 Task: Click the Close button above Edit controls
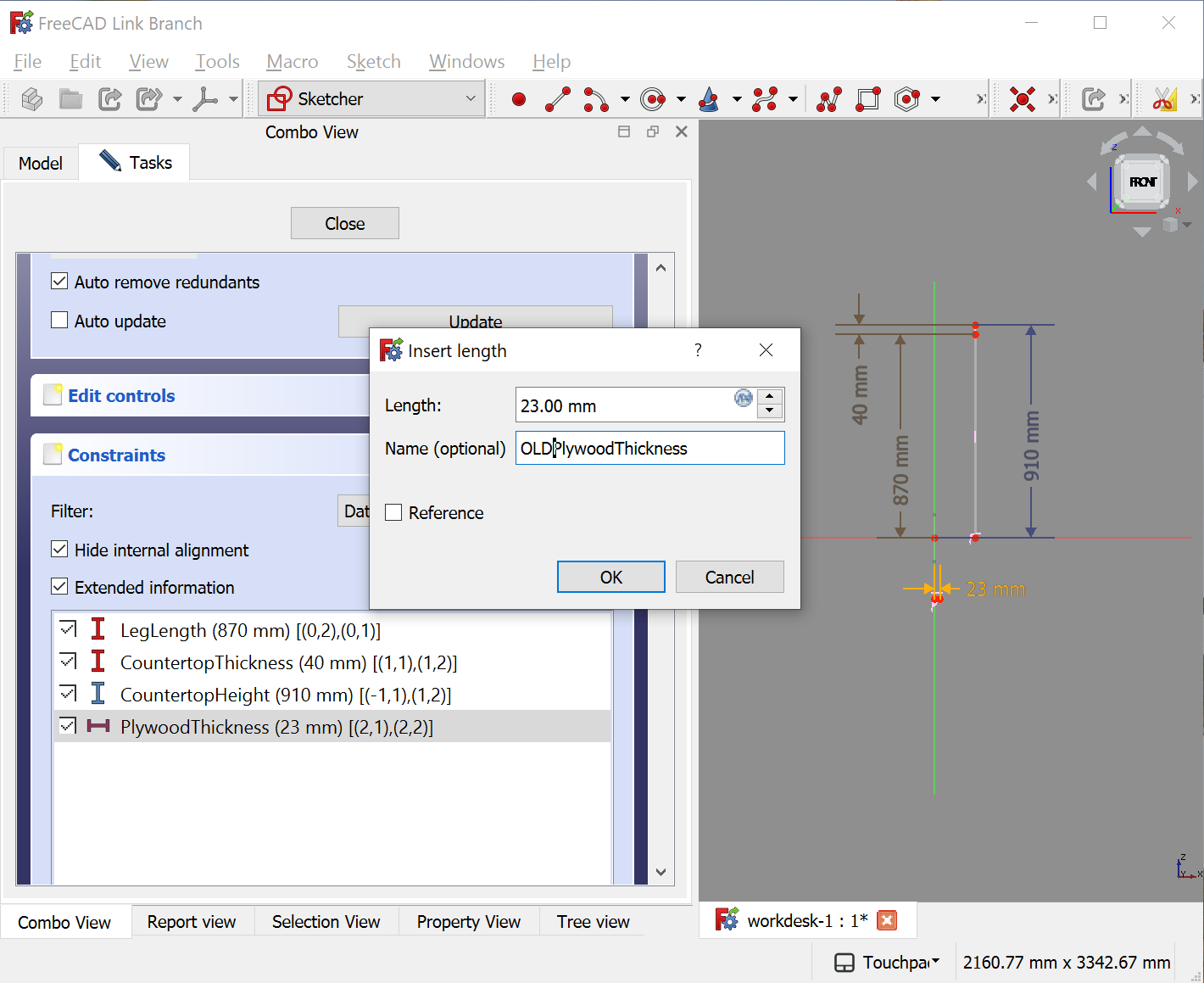(344, 222)
